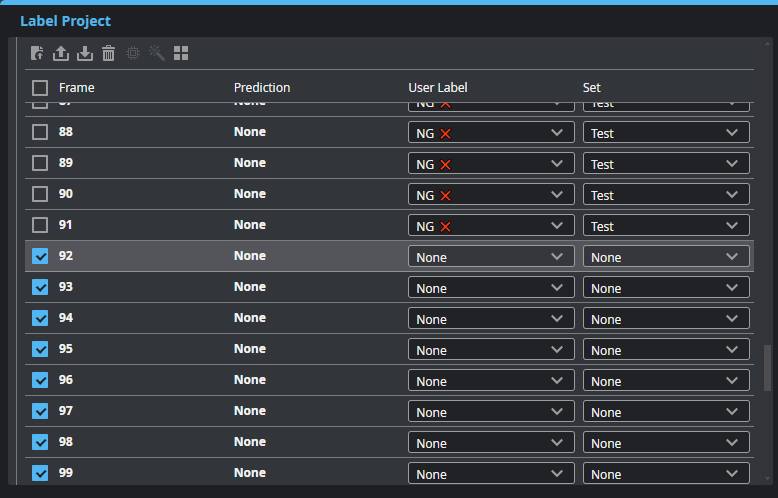Image resolution: width=778 pixels, height=498 pixels.
Task: Click the import file icon in toolbar
Action: click(37, 53)
